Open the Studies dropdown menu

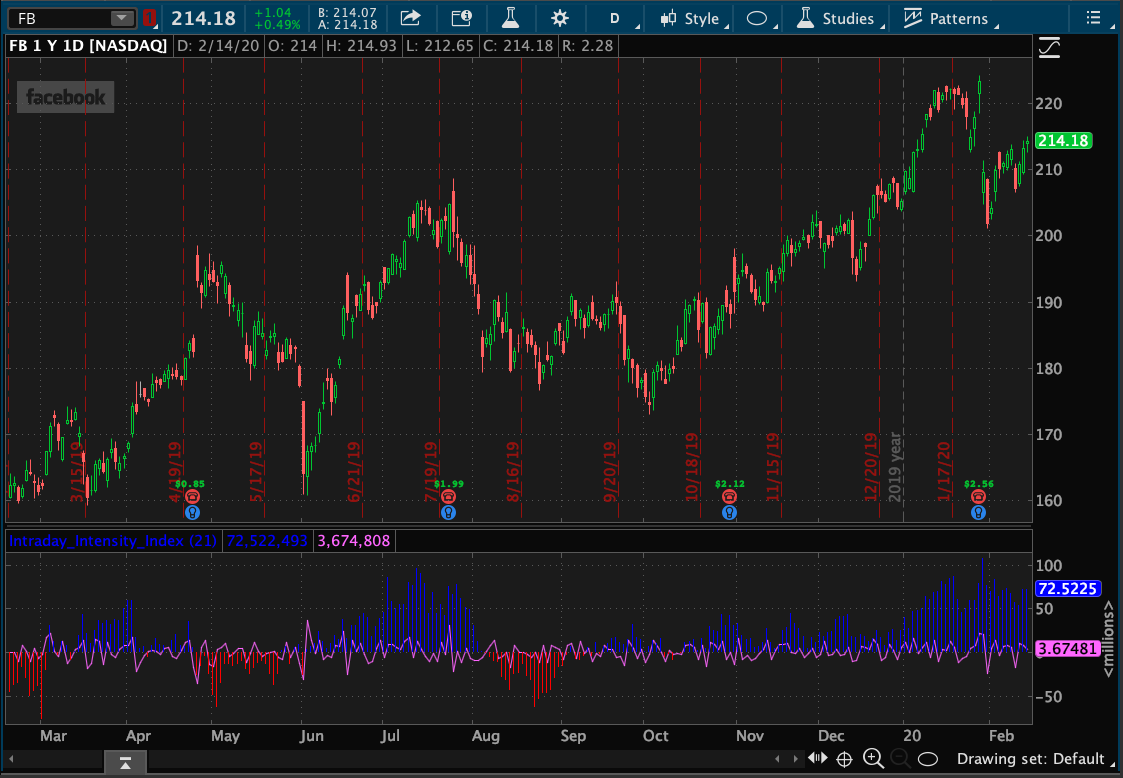tap(839, 19)
